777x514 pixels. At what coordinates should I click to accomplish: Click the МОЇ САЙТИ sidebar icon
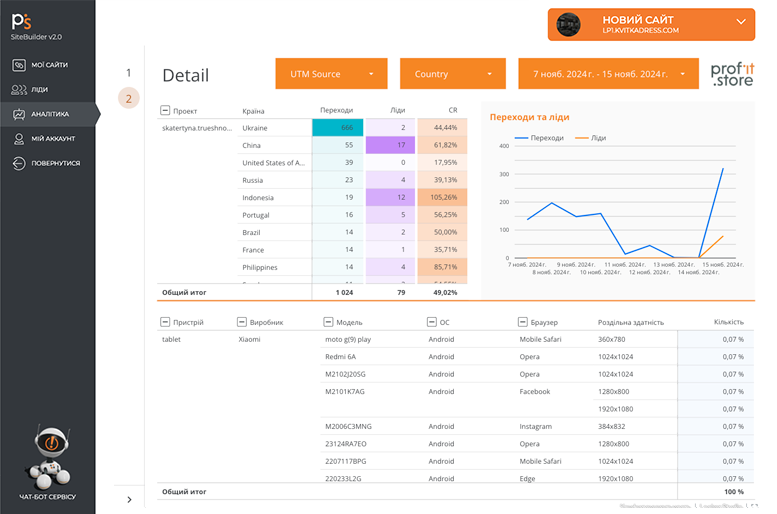pyautogui.click(x=19, y=65)
